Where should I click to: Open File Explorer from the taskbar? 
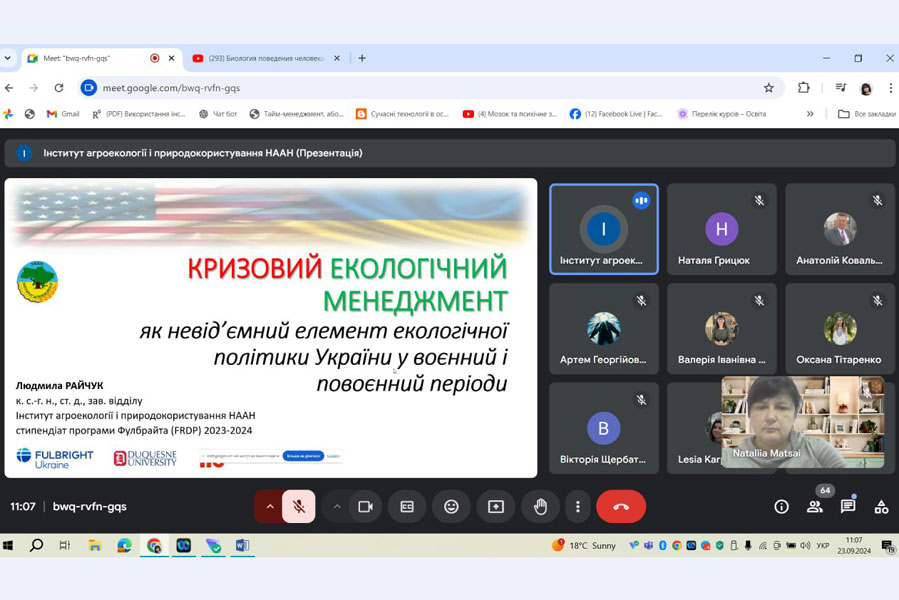pos(95,546)
